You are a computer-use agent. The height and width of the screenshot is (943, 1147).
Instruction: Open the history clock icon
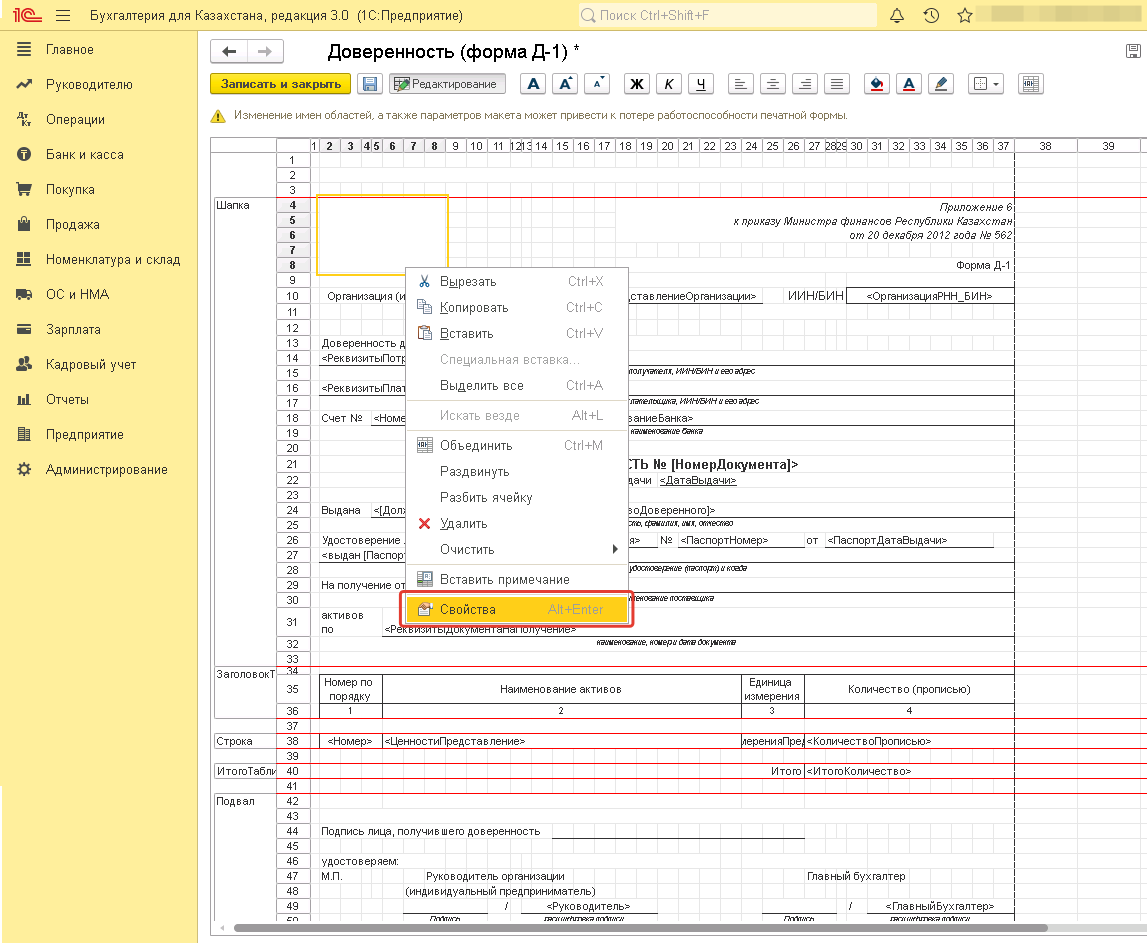[x=931, y=15]
